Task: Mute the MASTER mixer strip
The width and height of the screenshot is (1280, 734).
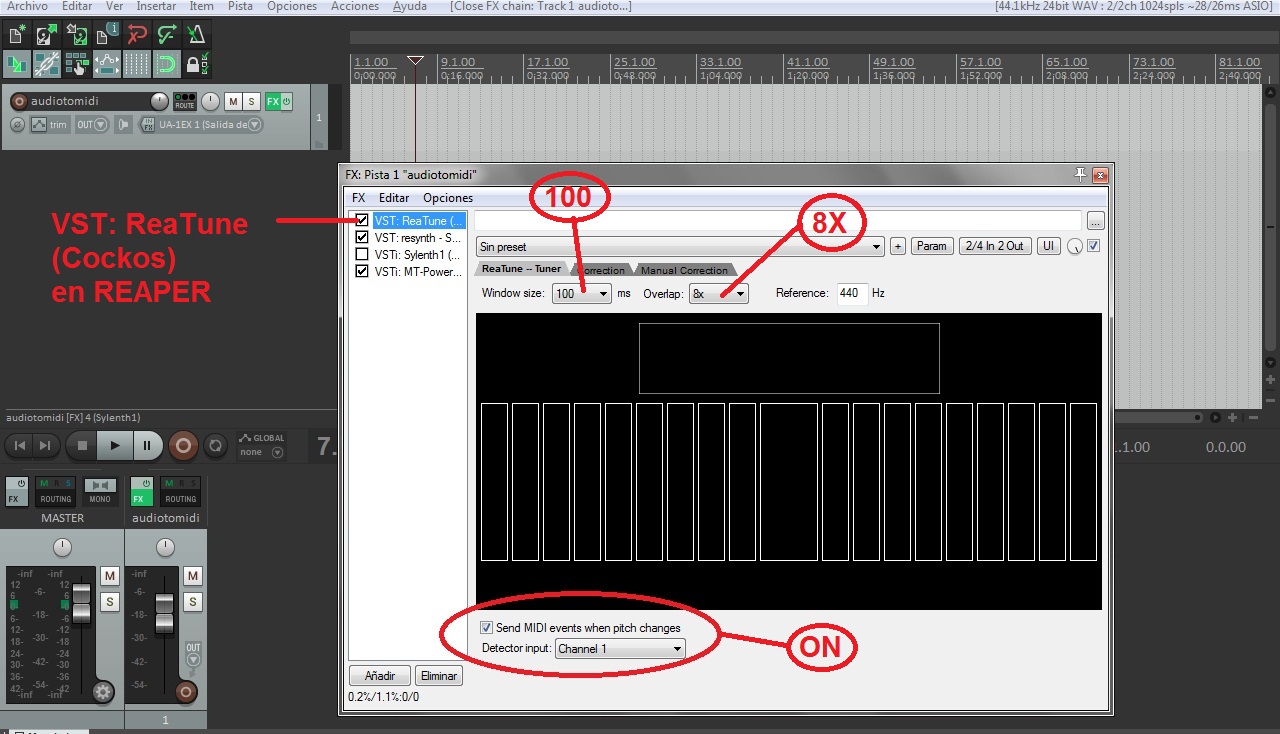Action: (x=110, y=575)
